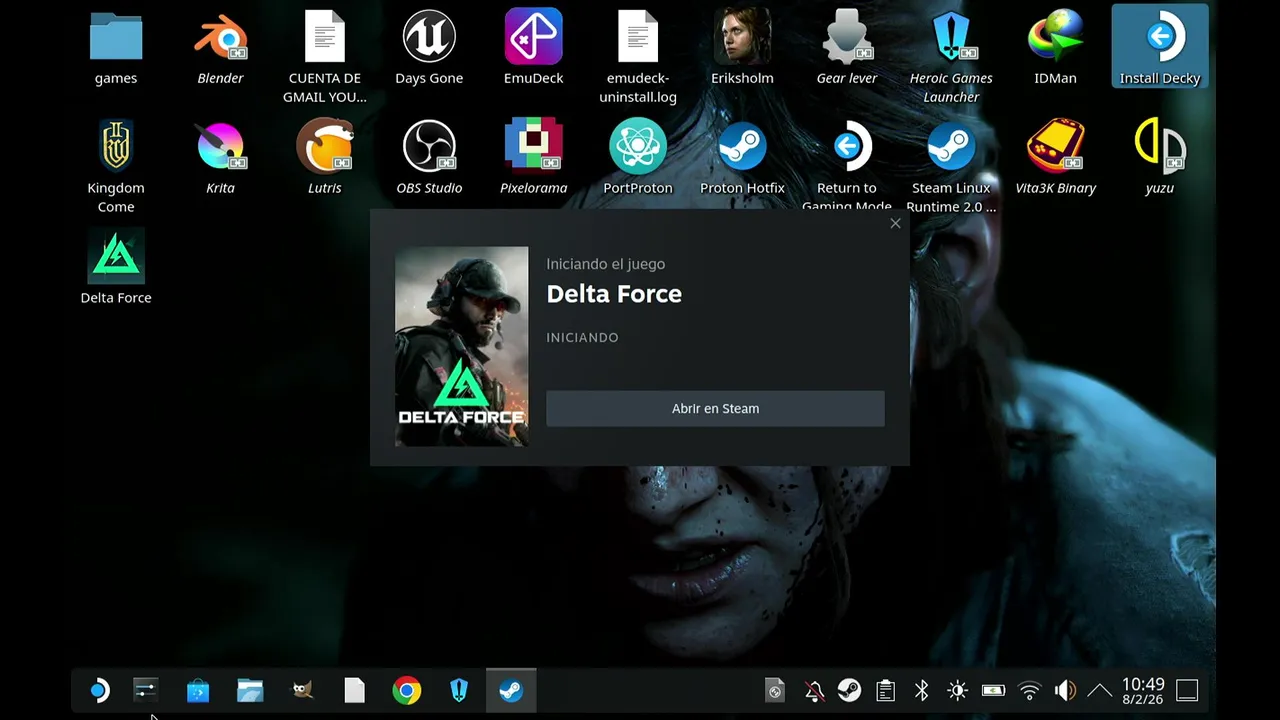The image size is (1280, 720).
Task: Expand hidden system tray icons arrow
Action: pyautogui.click(x=1099, y=690)
